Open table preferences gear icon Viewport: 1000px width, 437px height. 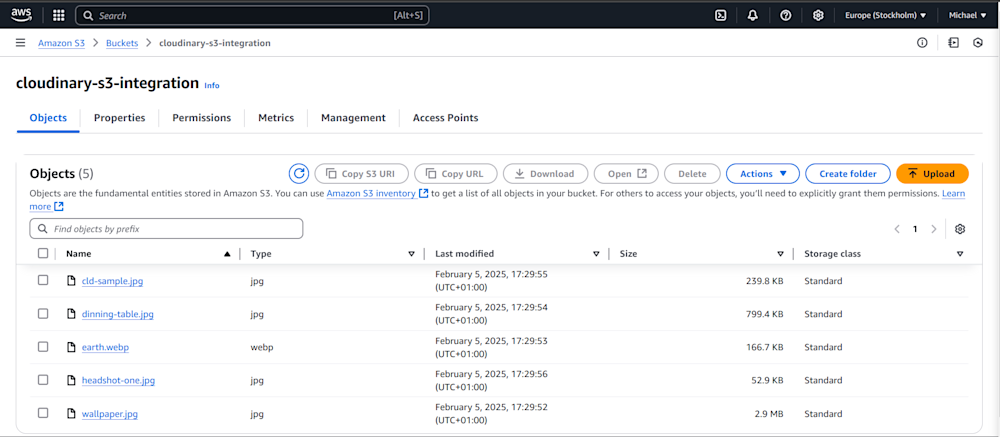[x=960, y=229]
